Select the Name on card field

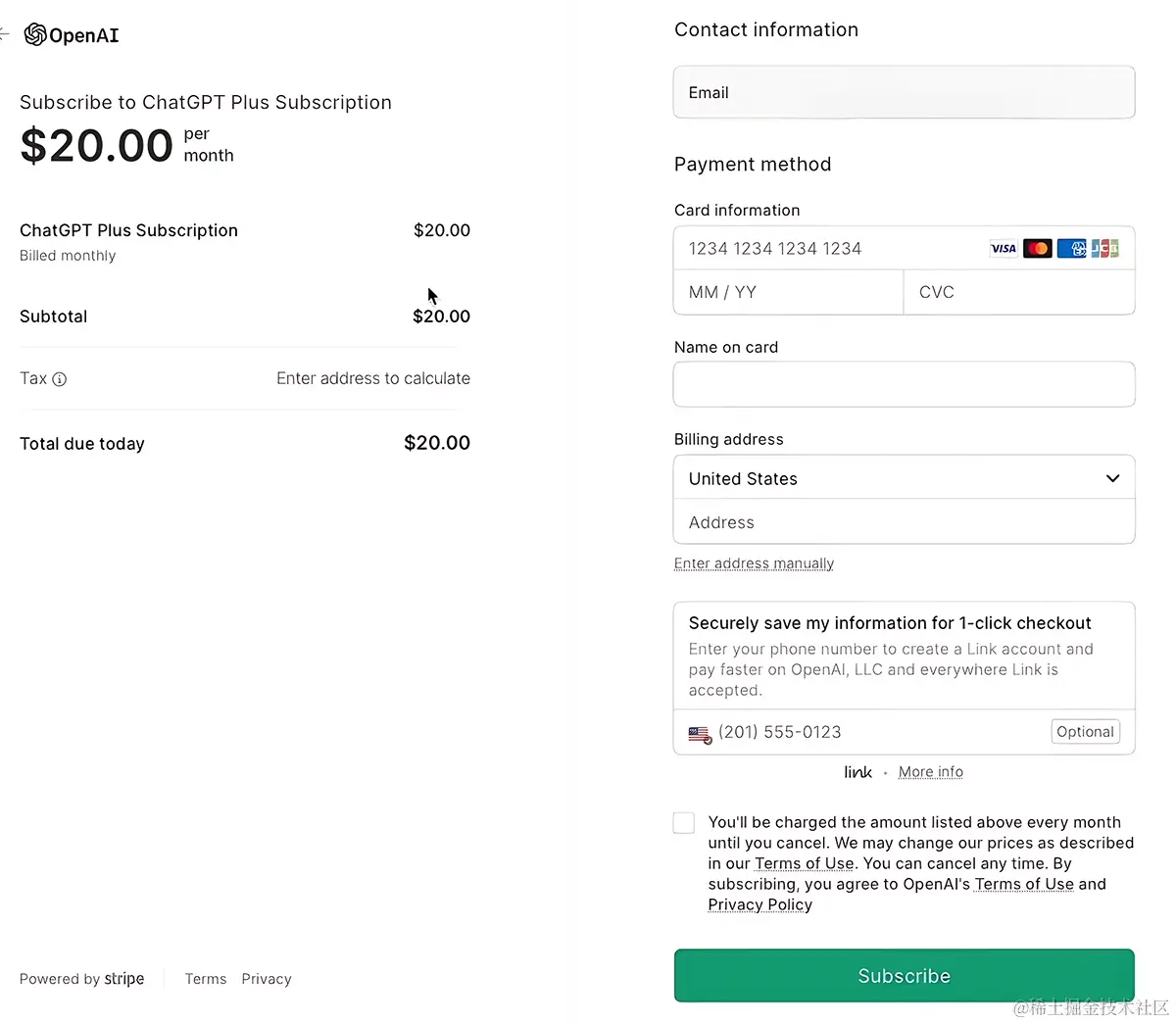(x=904, y=384)
